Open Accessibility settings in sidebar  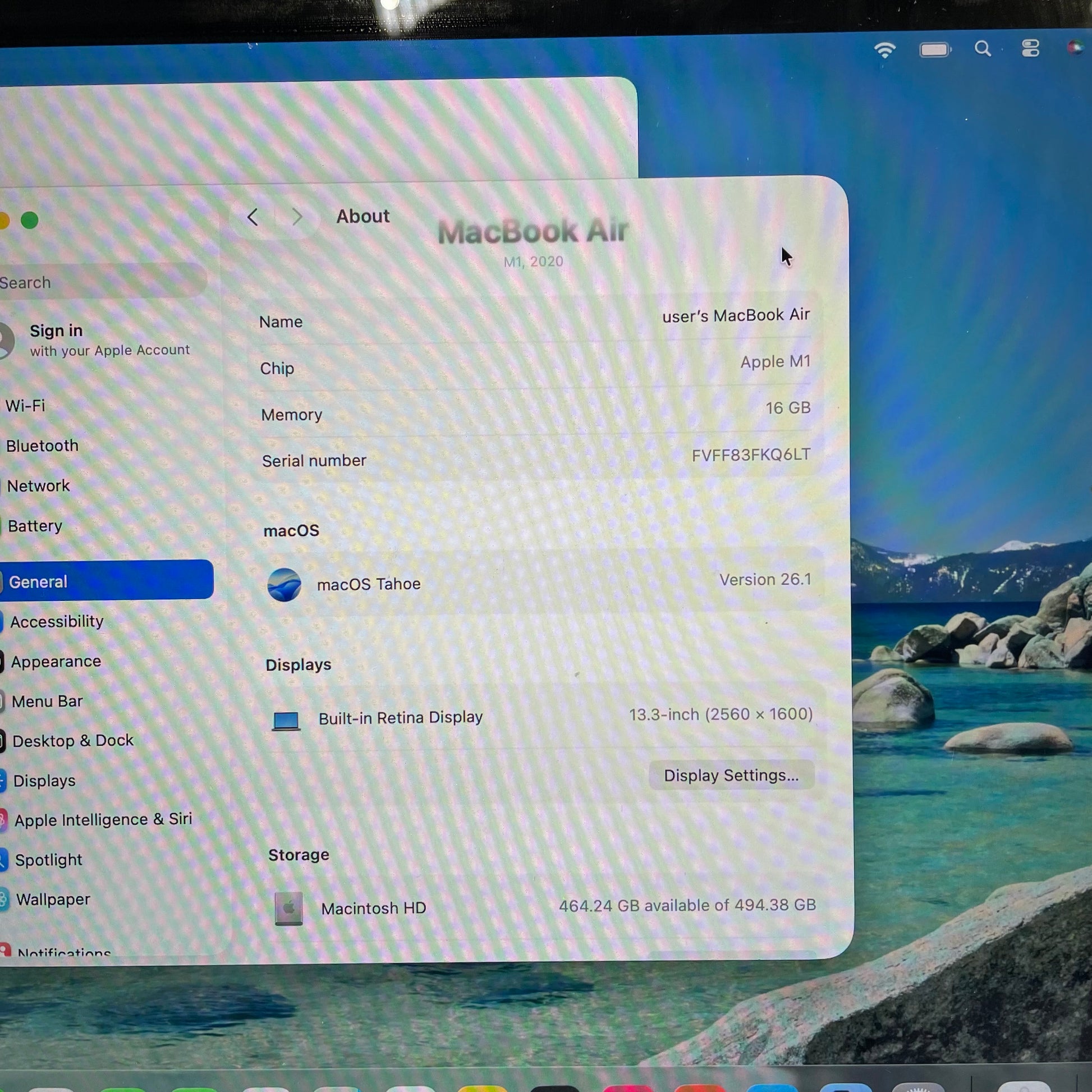coord(57,622)
